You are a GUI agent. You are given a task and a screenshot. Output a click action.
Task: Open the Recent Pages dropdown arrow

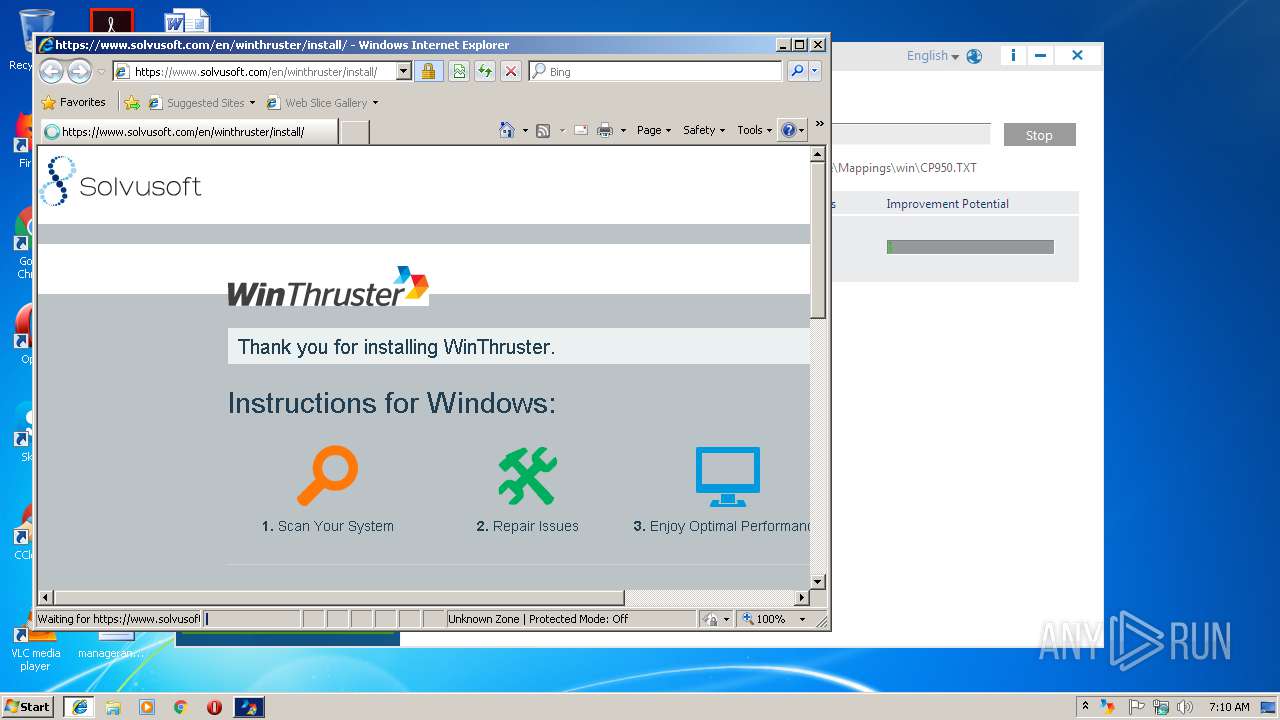101,72
